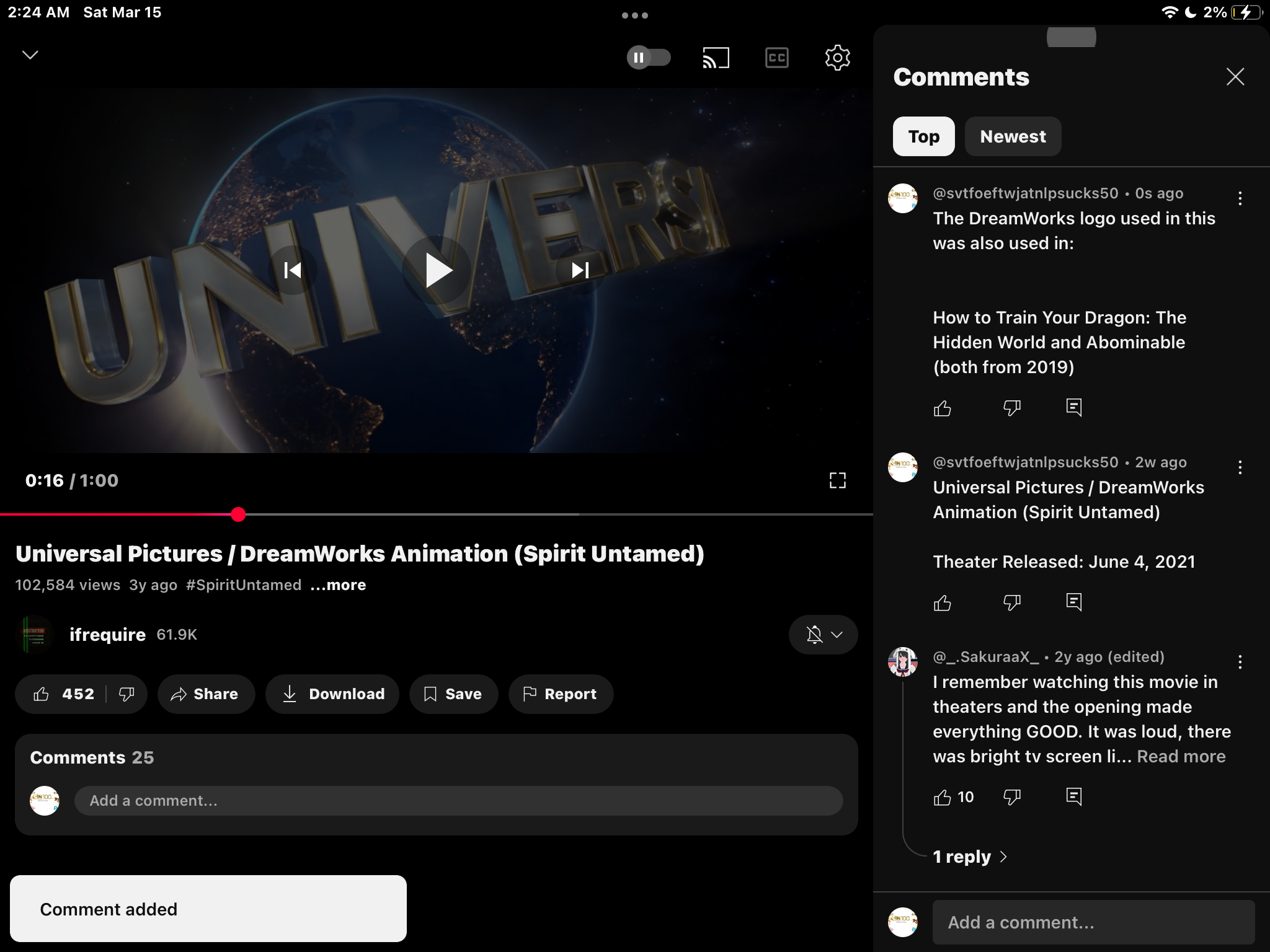Open the ifrequire channel name
1270x952 pixels.
pos(107,635)
